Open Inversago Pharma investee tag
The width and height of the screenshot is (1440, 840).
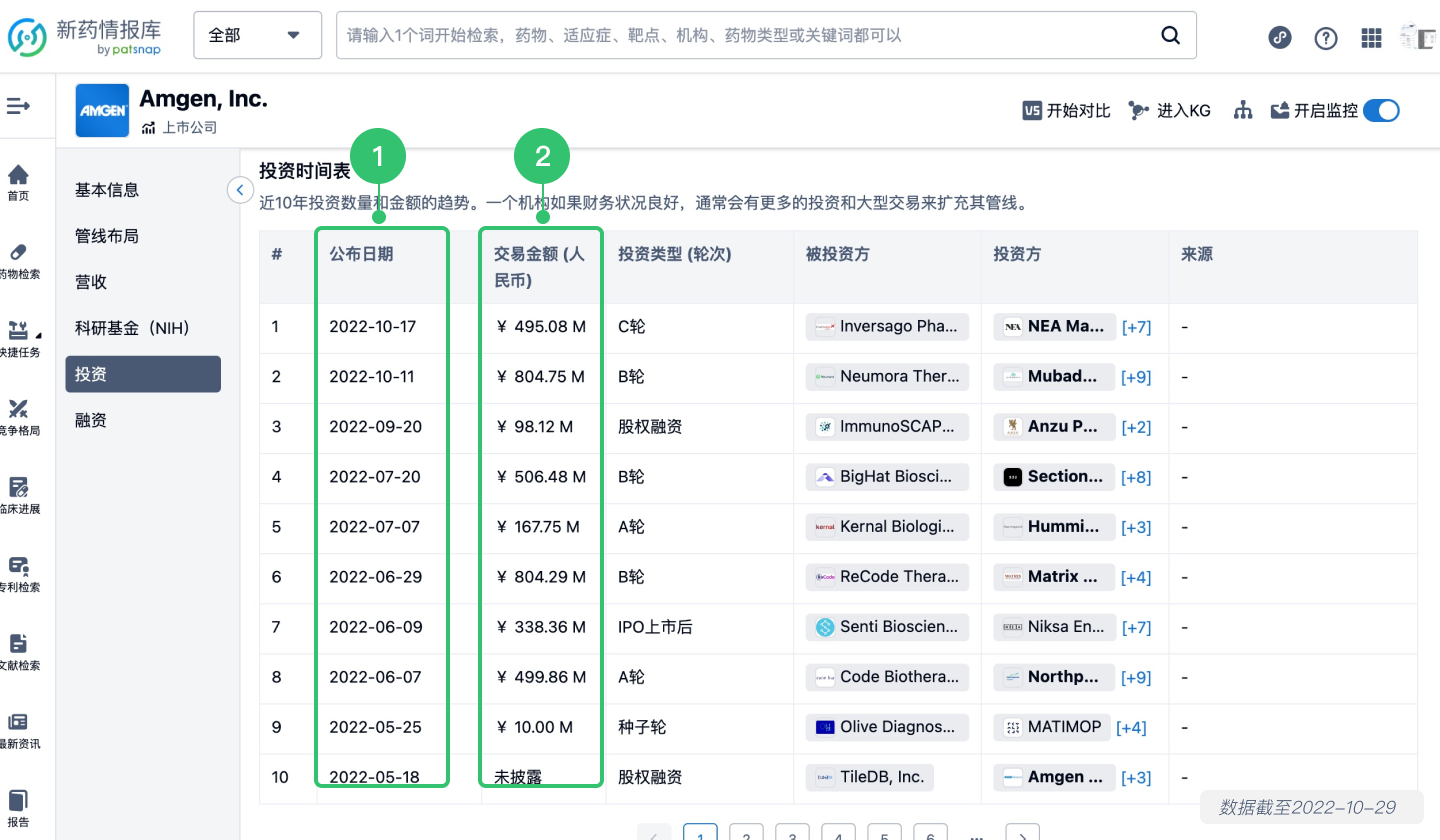click(x=888, y=327)
